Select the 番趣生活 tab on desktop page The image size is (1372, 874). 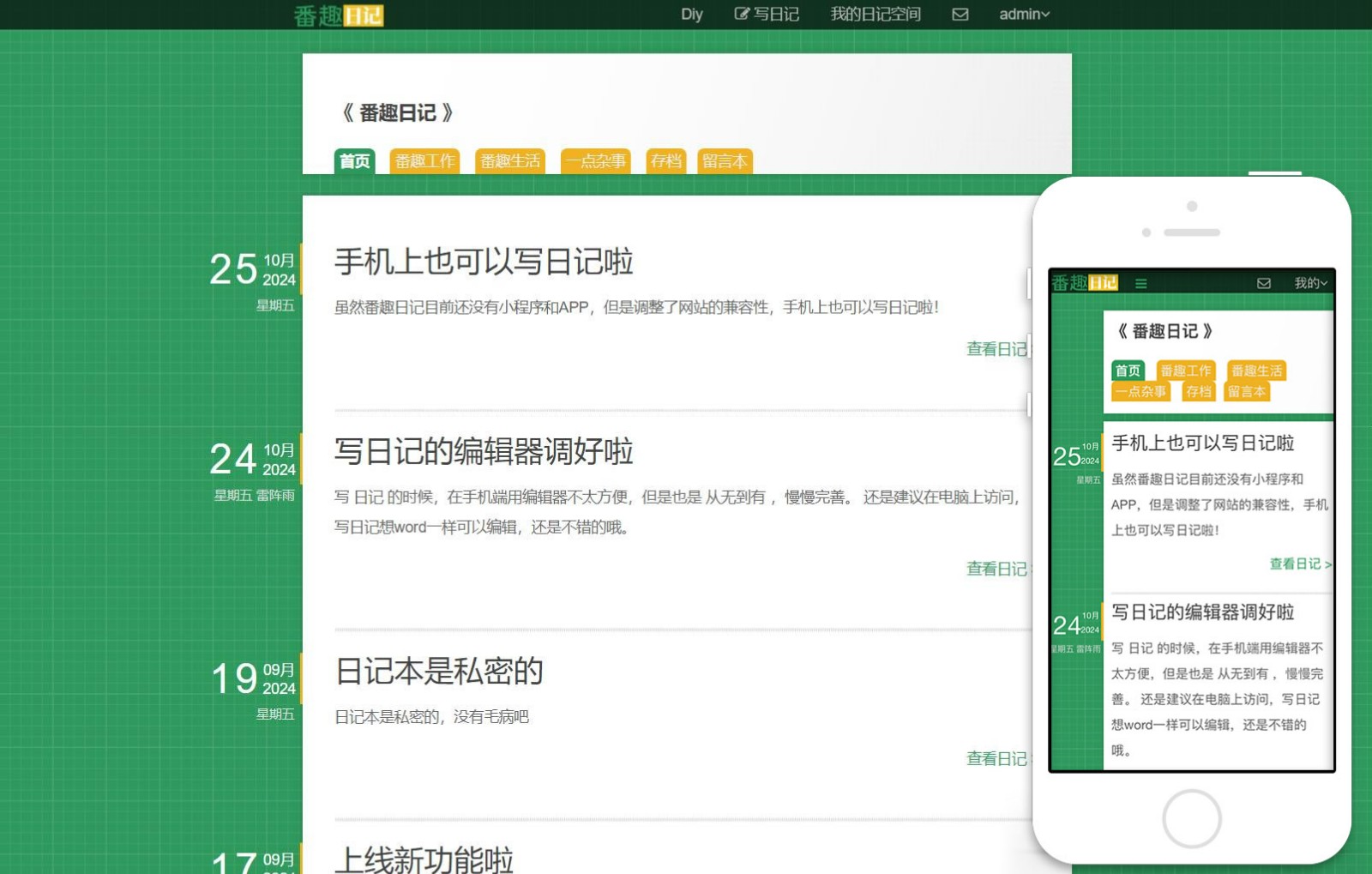[510, 161]
